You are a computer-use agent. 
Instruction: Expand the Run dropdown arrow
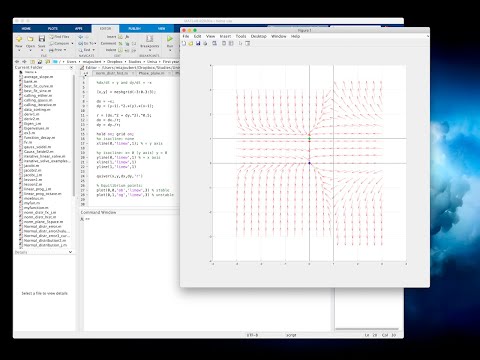[170, 51]
